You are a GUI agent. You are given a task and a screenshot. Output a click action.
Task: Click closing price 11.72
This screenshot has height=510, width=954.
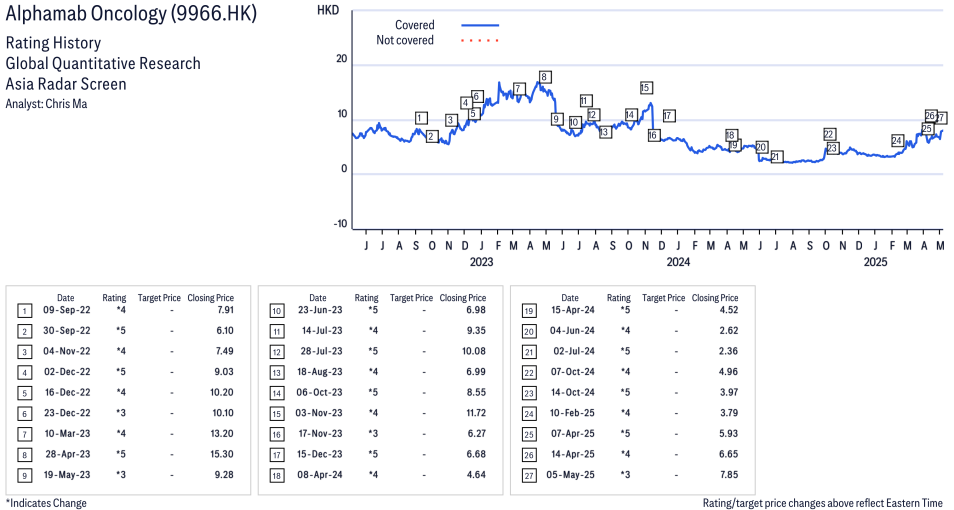[x=476, y=413]
